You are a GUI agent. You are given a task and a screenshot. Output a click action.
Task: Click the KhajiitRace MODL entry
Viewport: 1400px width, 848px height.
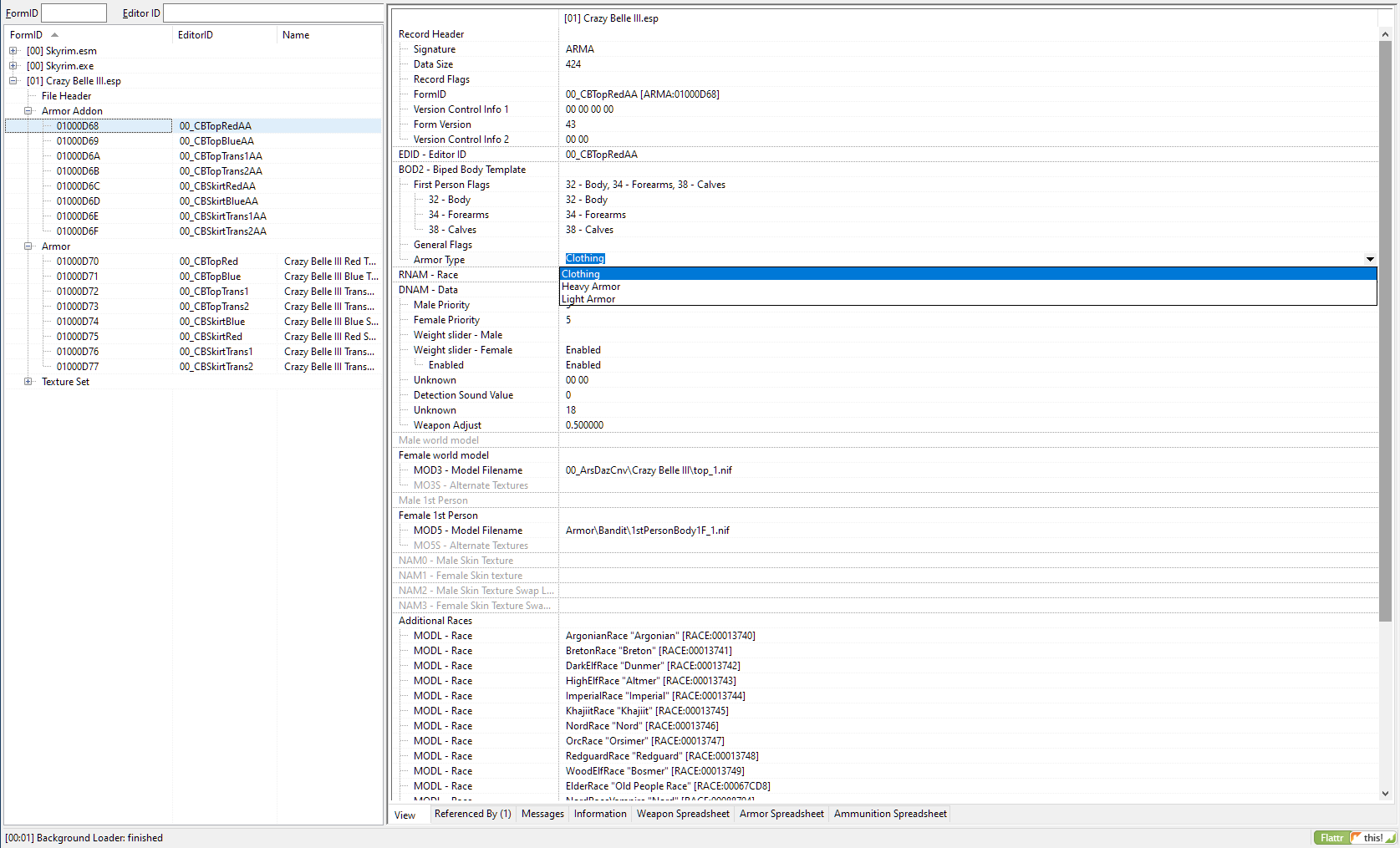tap(647, 711)
